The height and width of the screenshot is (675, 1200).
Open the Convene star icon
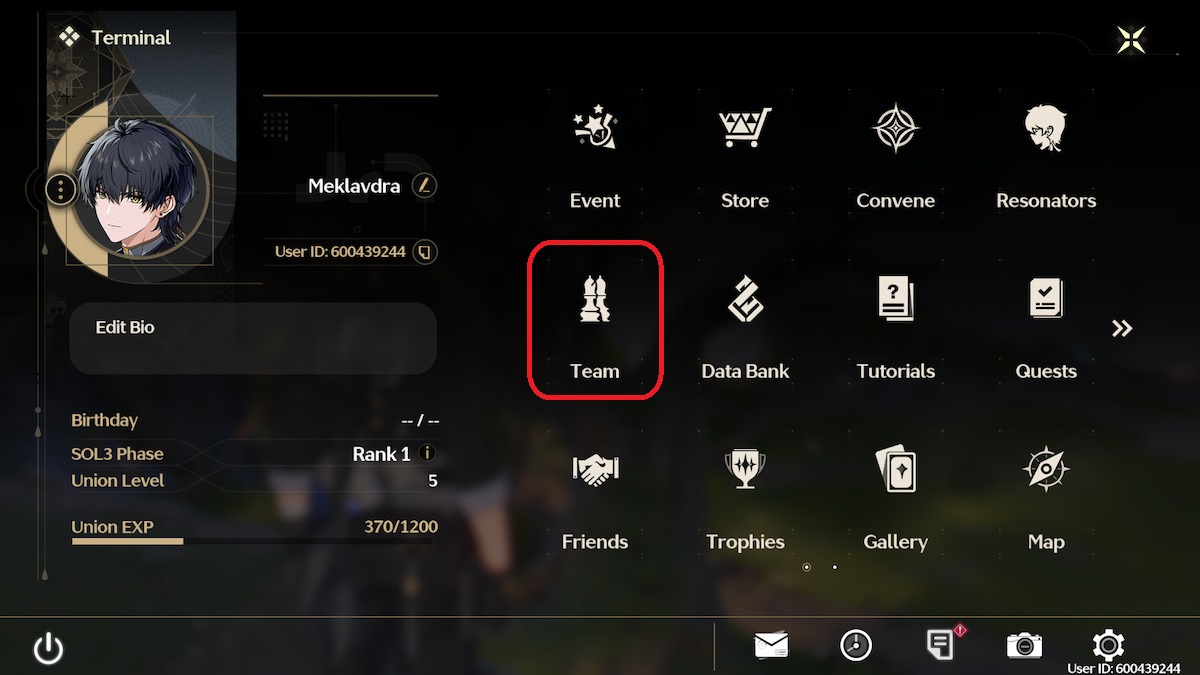pyautogui.click(x=895, y=128)
